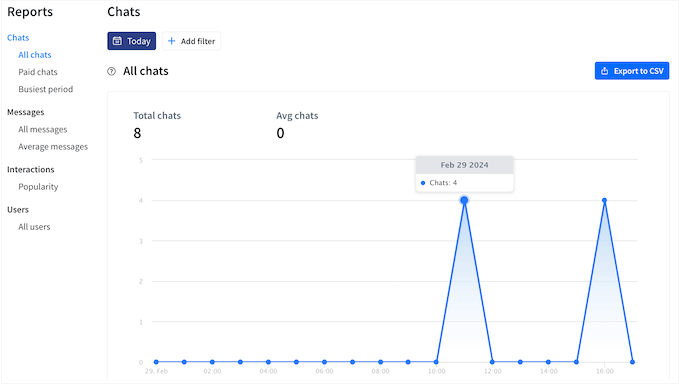Open Paid chats report

[x=38, y=72]
